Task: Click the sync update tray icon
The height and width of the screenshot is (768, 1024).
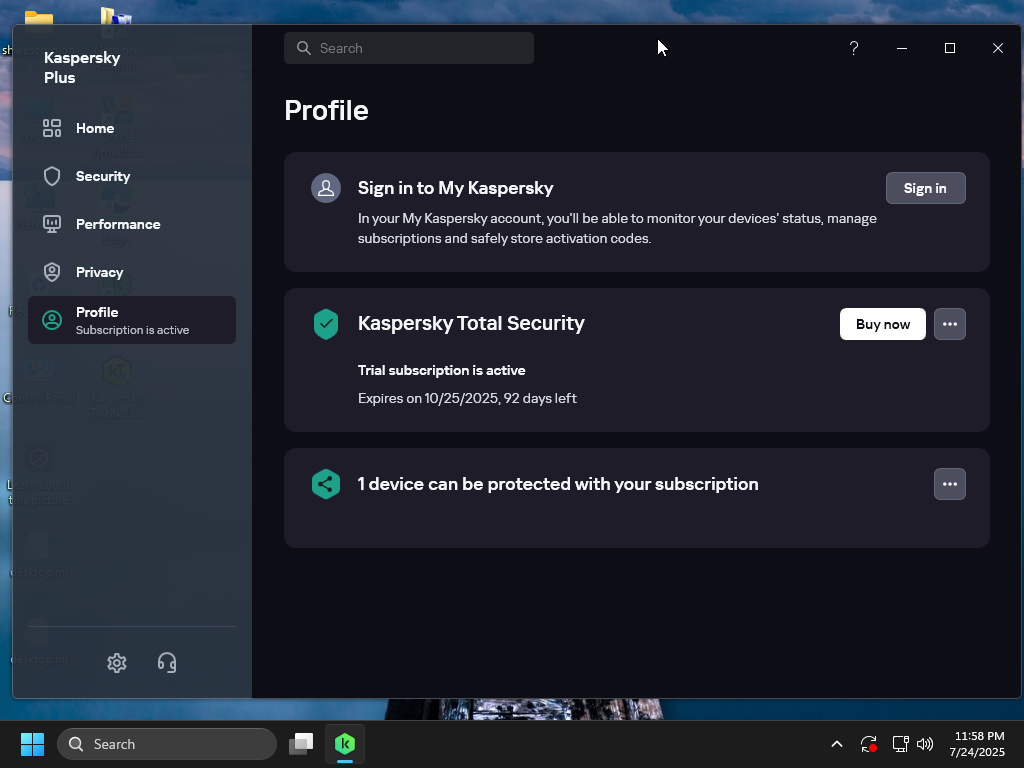Action: pos(869,744)
